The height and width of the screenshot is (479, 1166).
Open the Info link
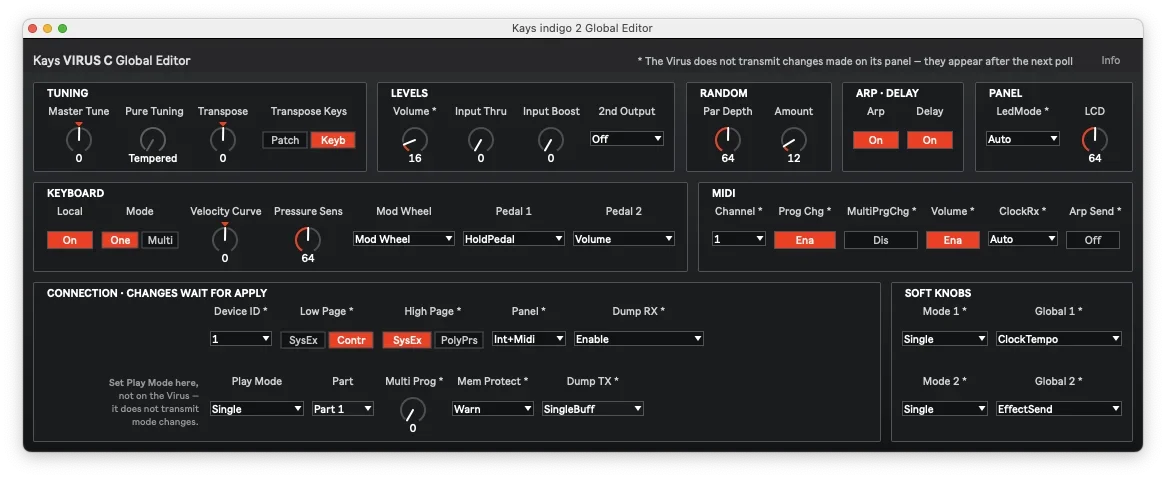pyautogui.click(x=1110, y=60)
